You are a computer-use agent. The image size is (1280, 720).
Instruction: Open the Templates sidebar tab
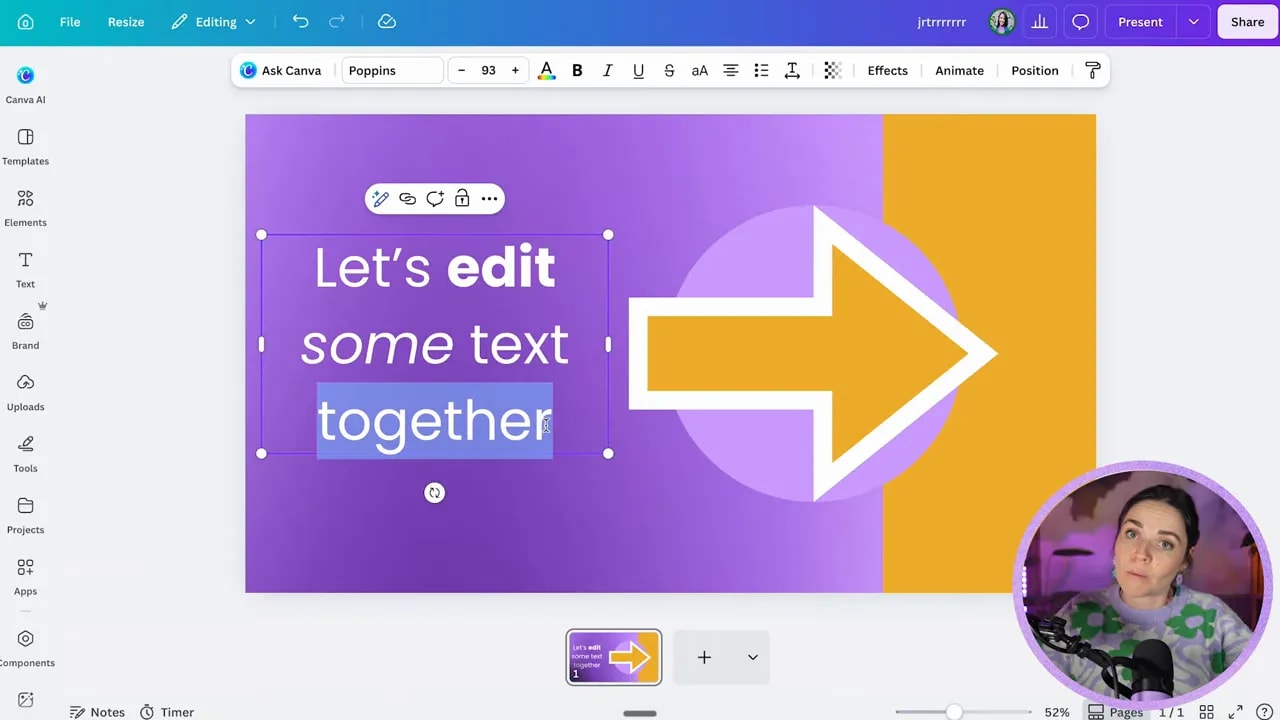25,146
